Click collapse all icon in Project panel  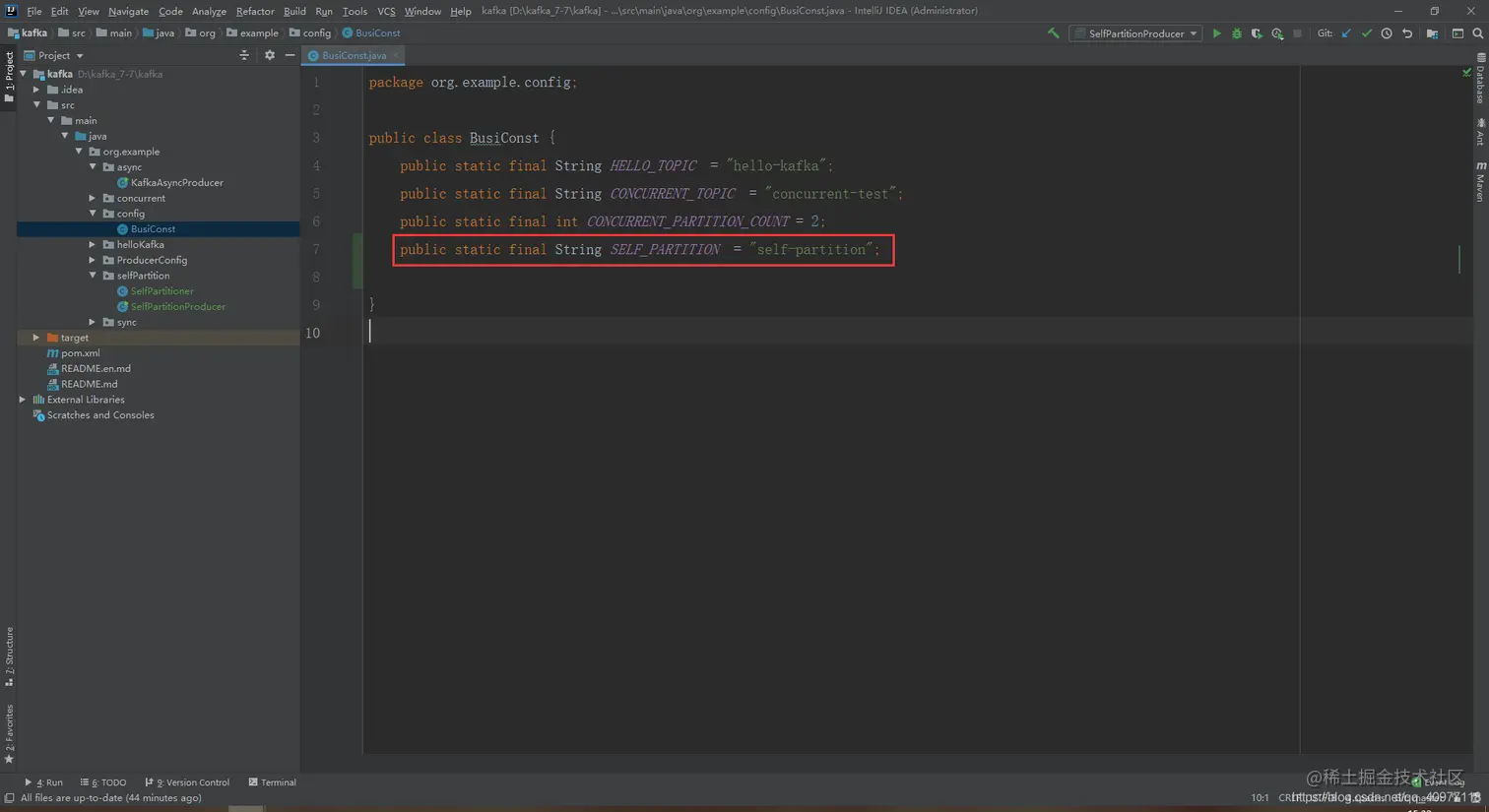[244, 55]
